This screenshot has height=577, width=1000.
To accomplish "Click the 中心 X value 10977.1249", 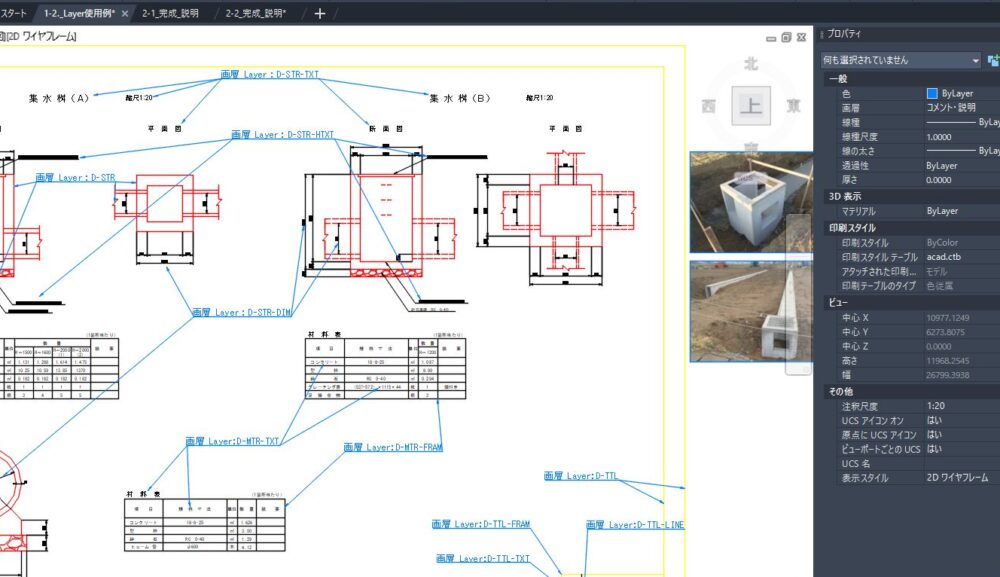I will click(x=947, y=318).
